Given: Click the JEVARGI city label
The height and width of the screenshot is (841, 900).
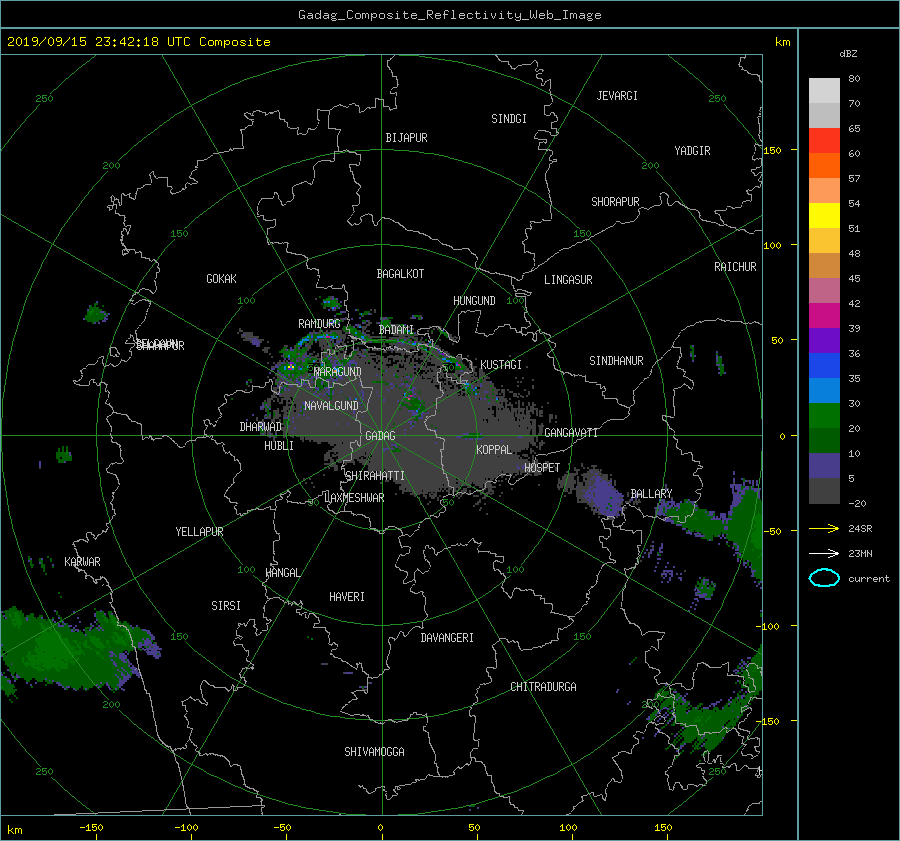Looking at the screenshot, I should point(617,96).
